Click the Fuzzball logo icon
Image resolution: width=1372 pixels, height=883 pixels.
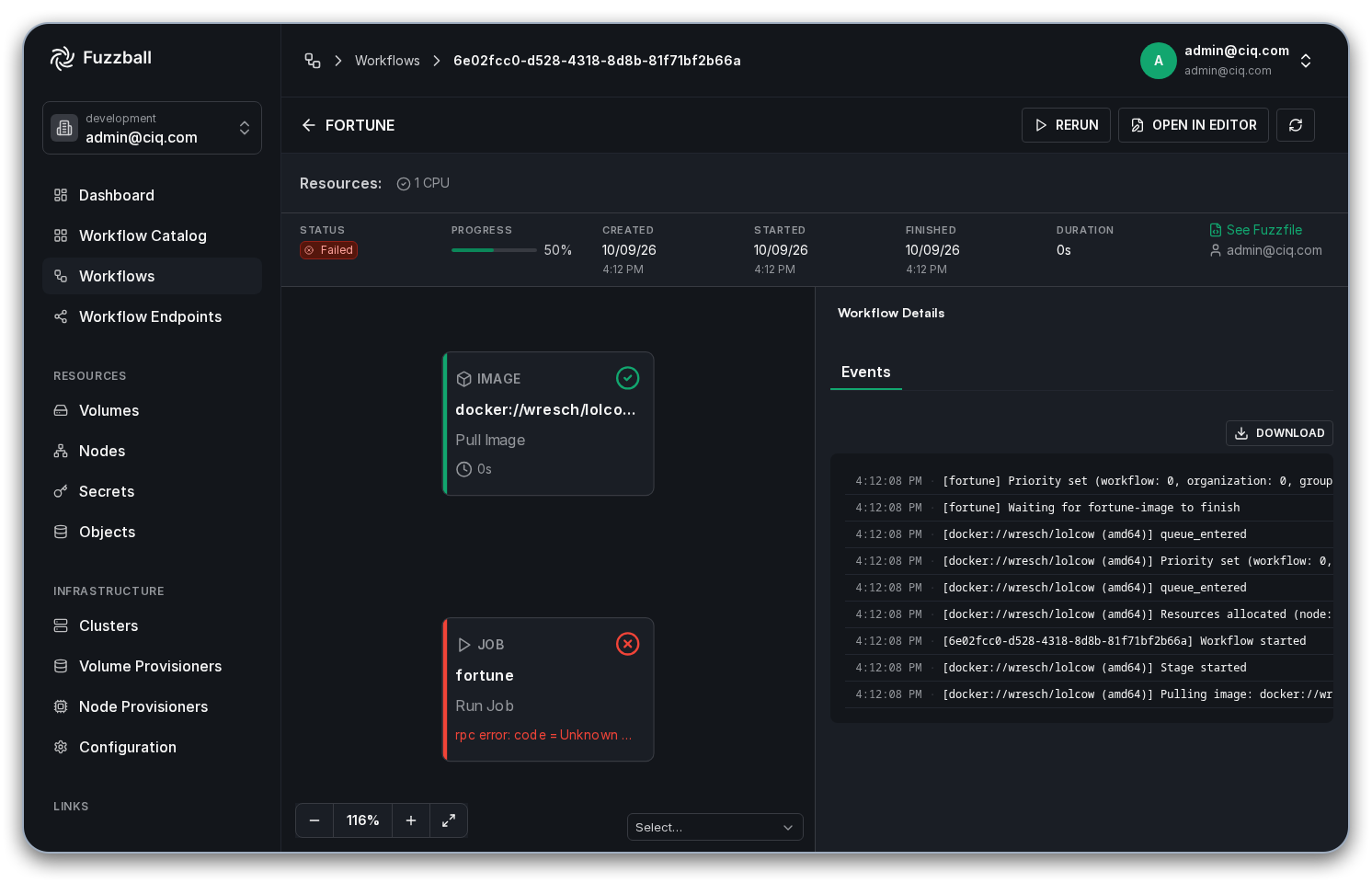click(62, 58)
